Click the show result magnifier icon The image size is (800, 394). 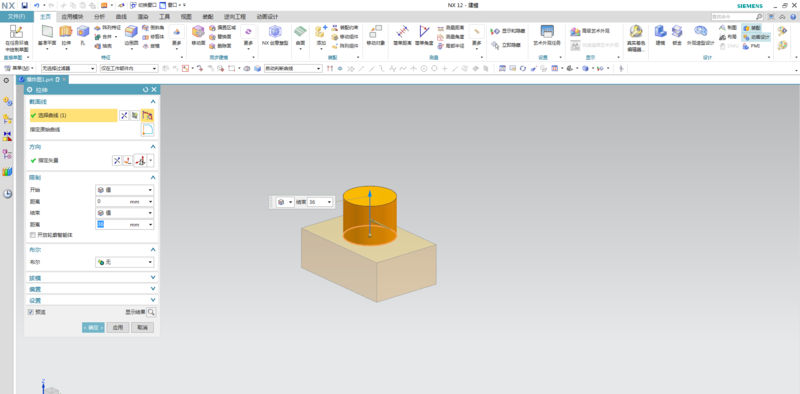(x=151, y=312)
